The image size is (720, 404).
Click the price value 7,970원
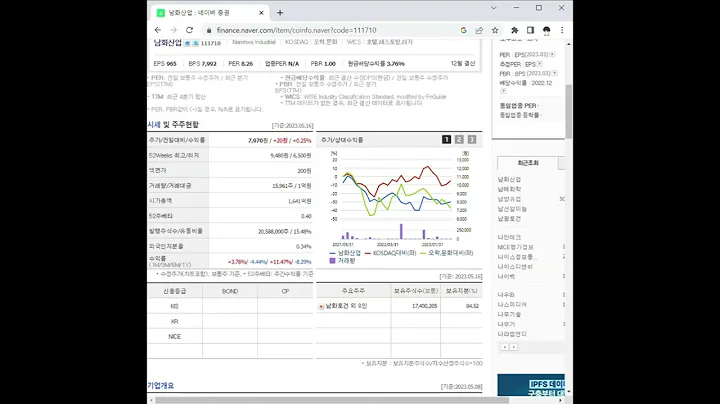click(259, 140)
